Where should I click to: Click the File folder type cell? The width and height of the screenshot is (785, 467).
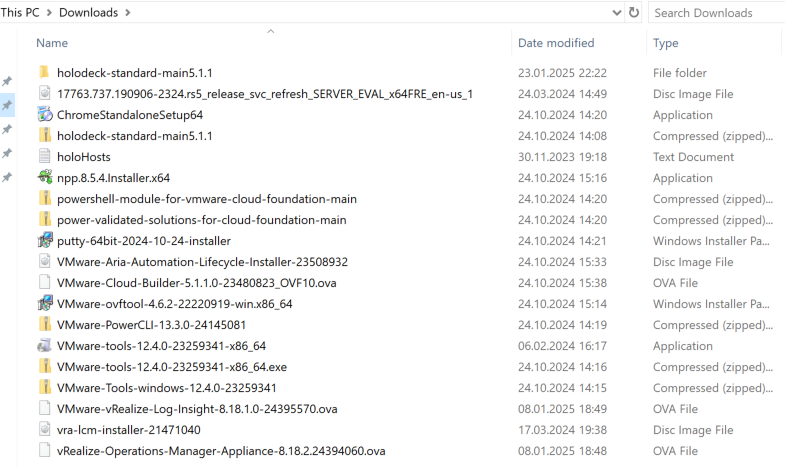[679, 73]
